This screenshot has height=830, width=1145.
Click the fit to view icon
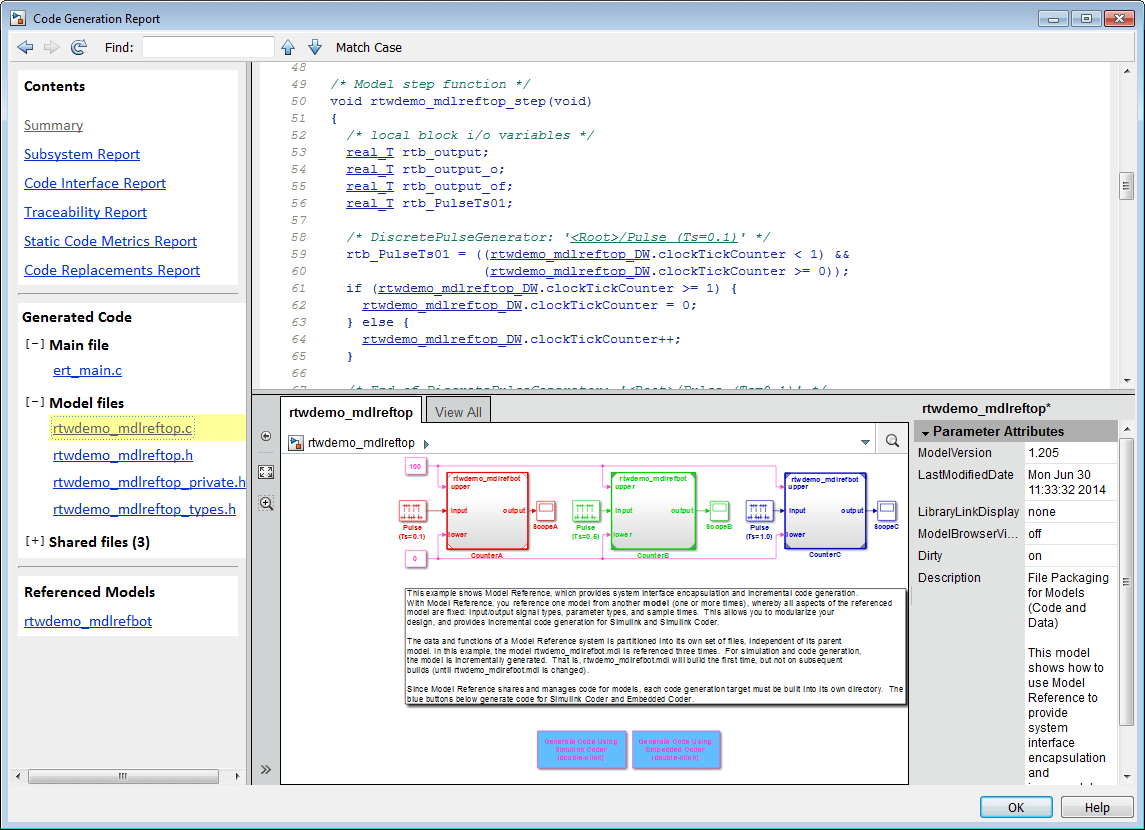pos(266,471)
